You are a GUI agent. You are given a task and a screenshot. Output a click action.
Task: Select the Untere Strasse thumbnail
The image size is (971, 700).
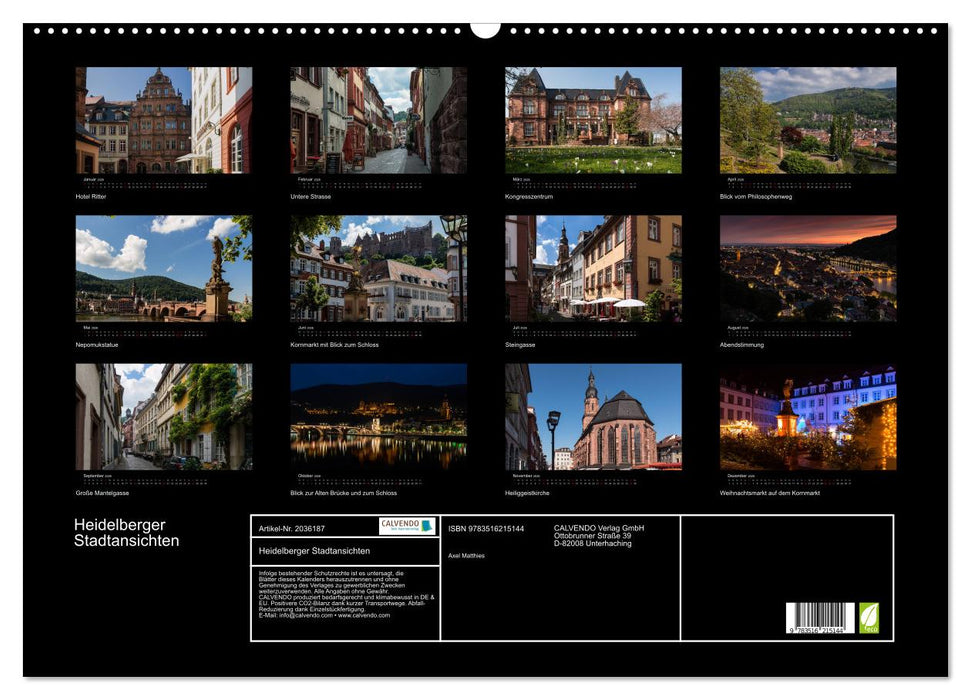pos(378,121)
